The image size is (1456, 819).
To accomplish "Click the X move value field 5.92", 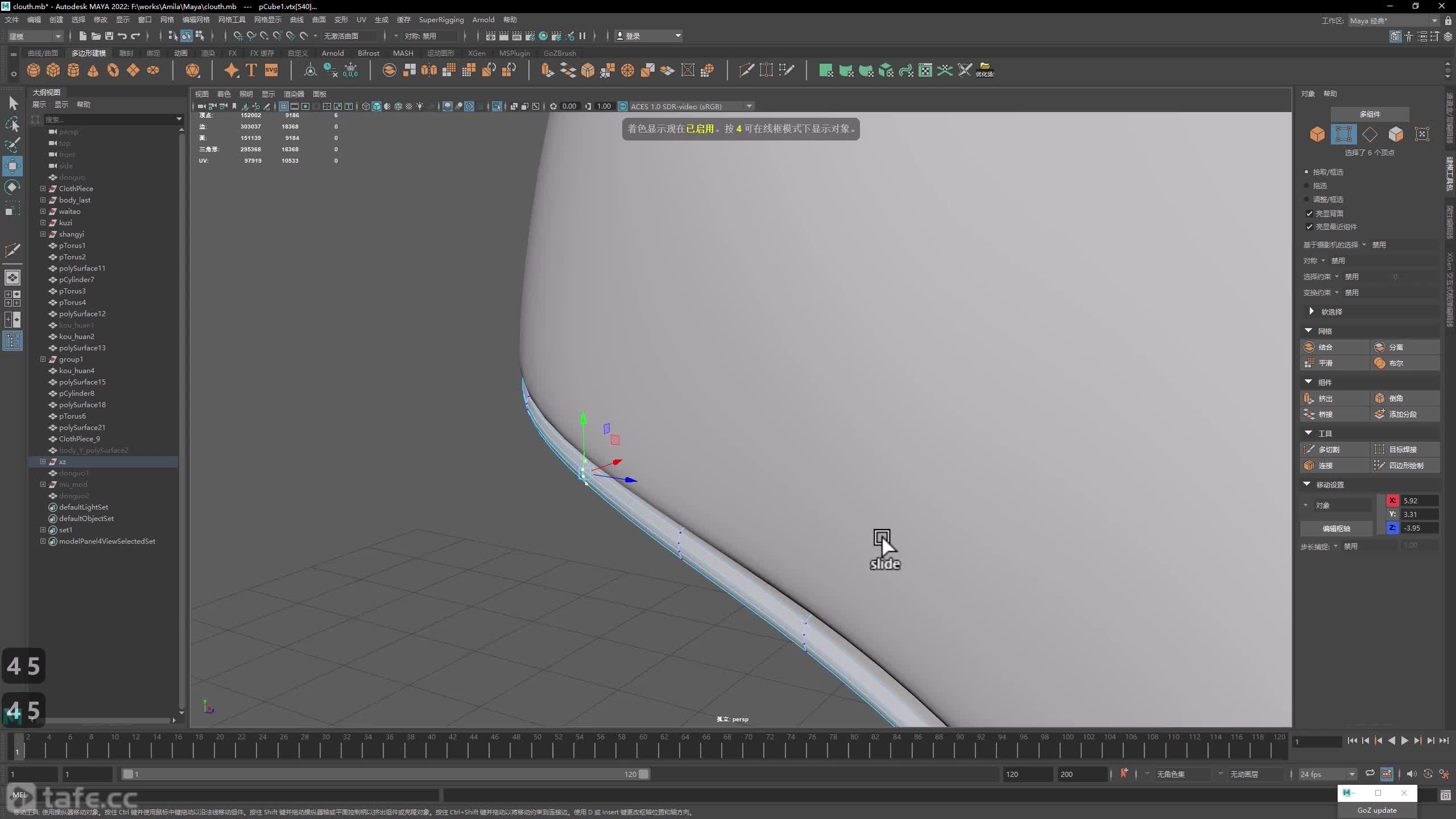I will click(x=1419, y=500).
